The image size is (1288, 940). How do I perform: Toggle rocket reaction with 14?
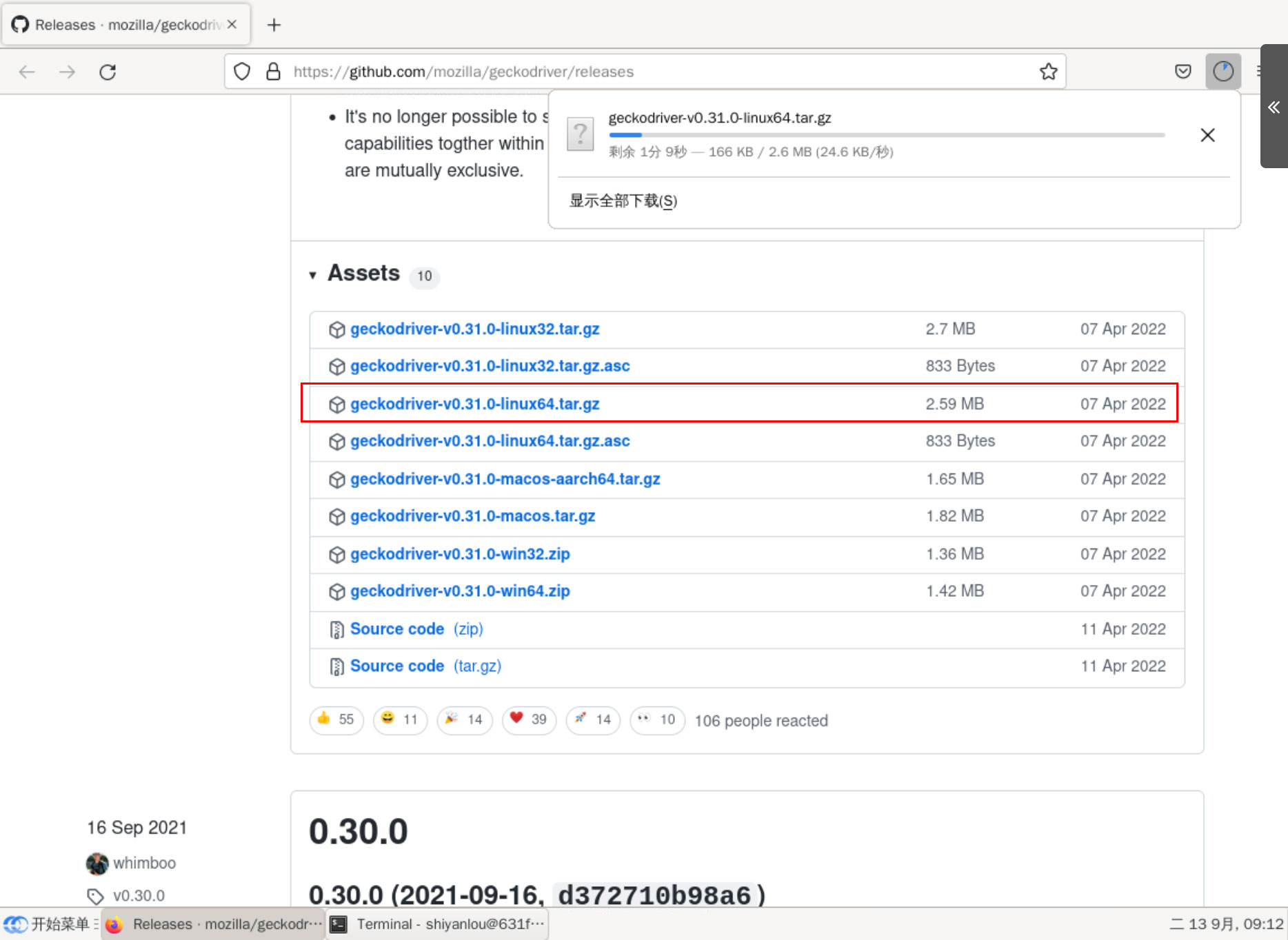(x=594, y=720)
